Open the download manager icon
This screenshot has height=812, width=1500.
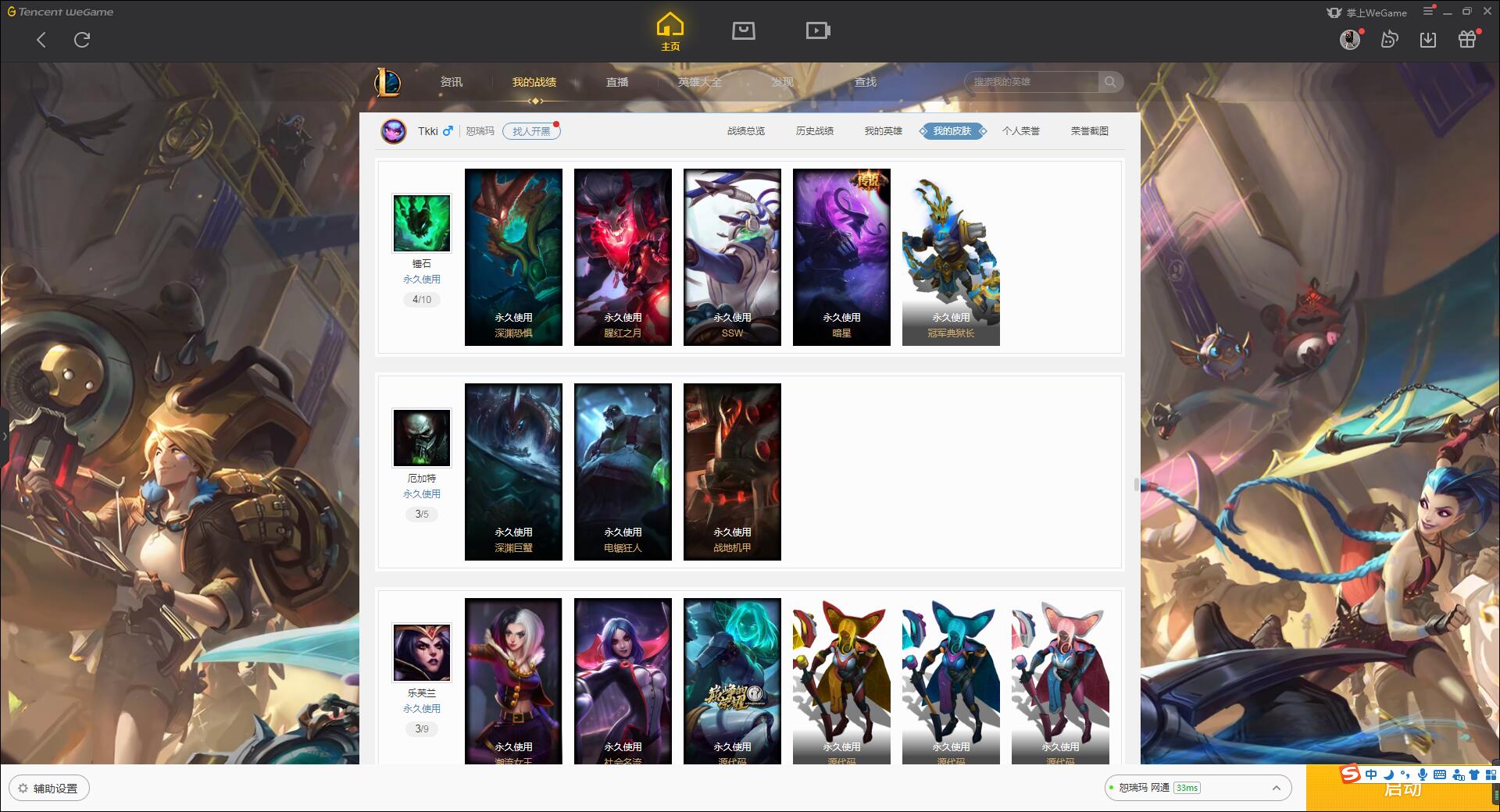[x=1428, y=39]
